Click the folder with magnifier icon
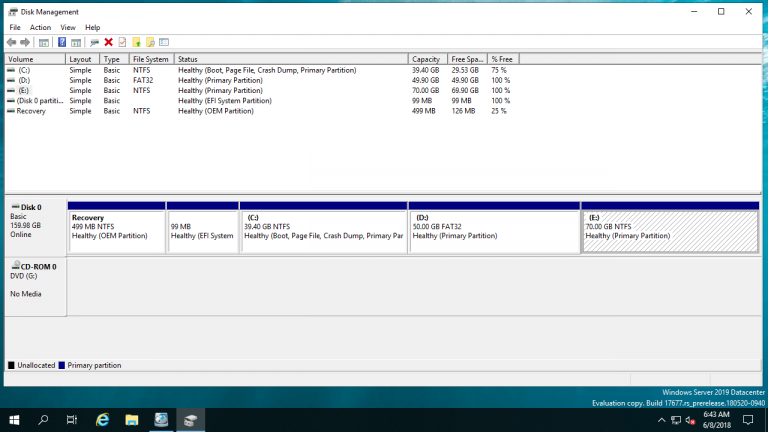Viewport: 768px width, 432px height. tap(150, 42)
